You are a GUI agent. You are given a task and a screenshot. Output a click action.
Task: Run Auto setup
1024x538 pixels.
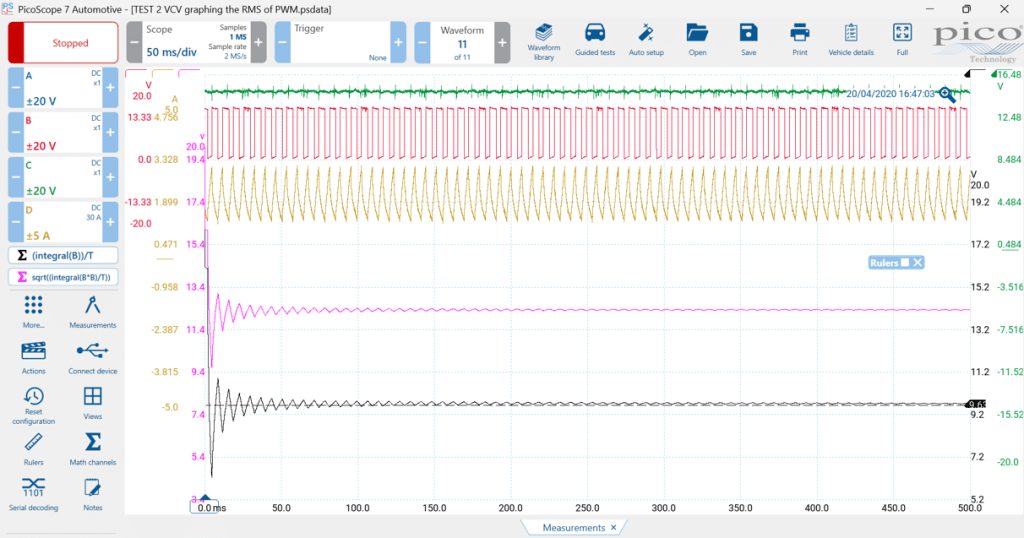pos(646,40)
